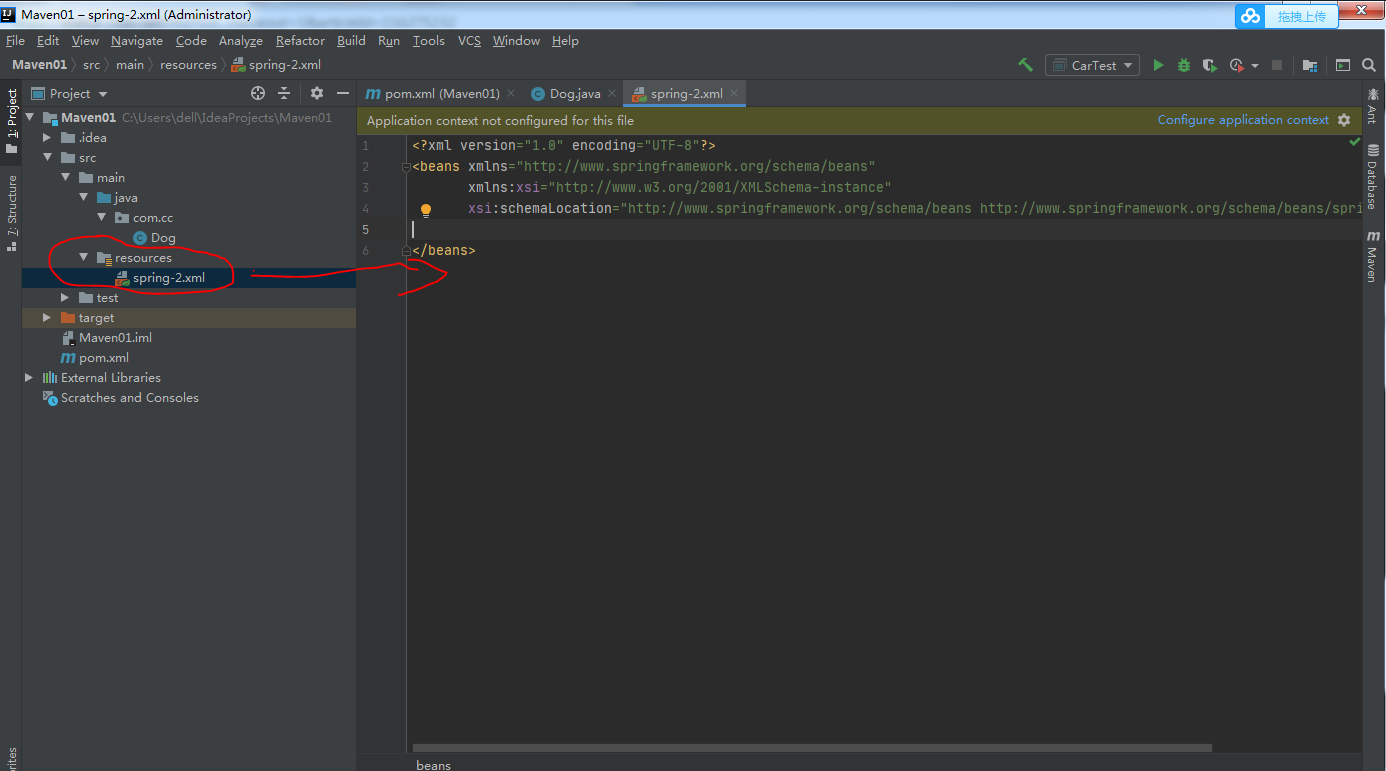Open the banner's settings gear icon
Viewport: 1386px width, 771px height.
point(1344,120)
